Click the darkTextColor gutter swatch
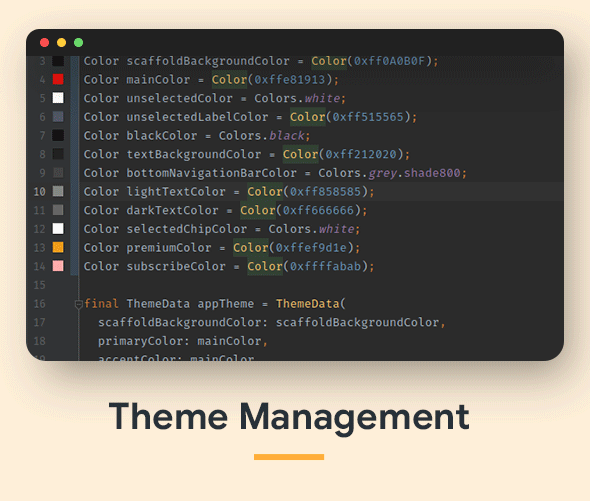 tap(58, 210)
